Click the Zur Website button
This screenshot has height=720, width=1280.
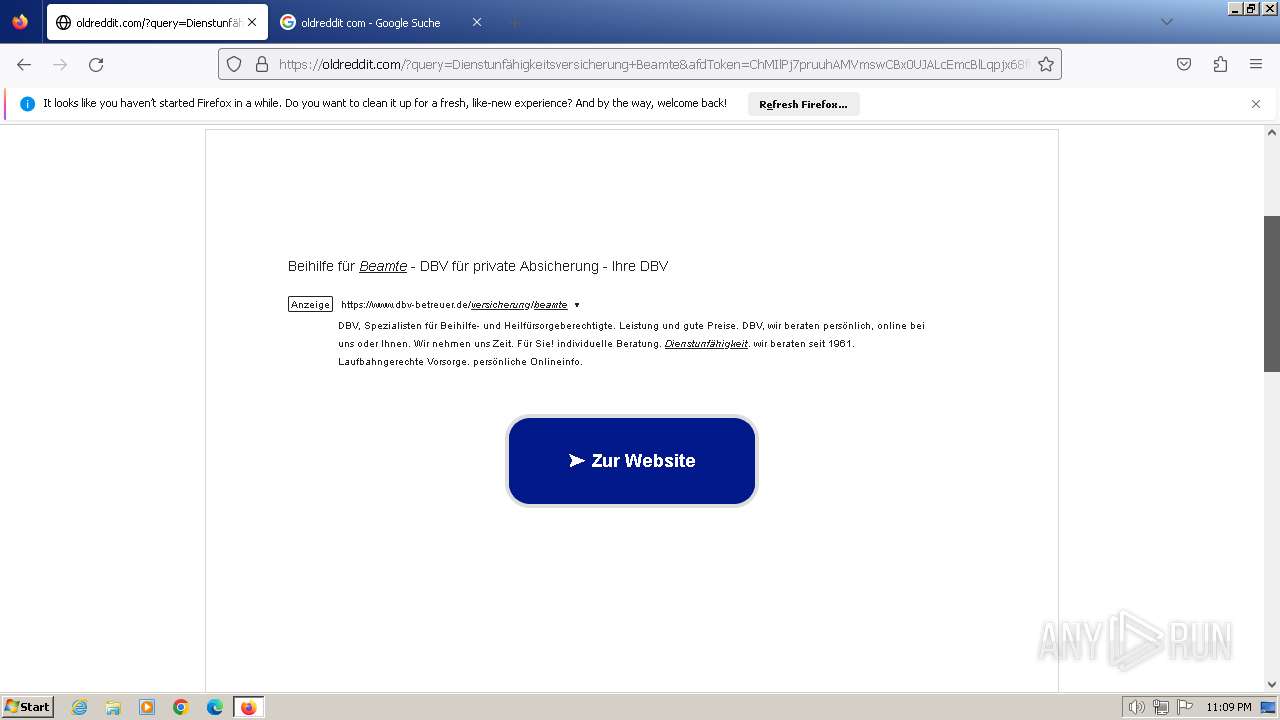pos(632,461)
